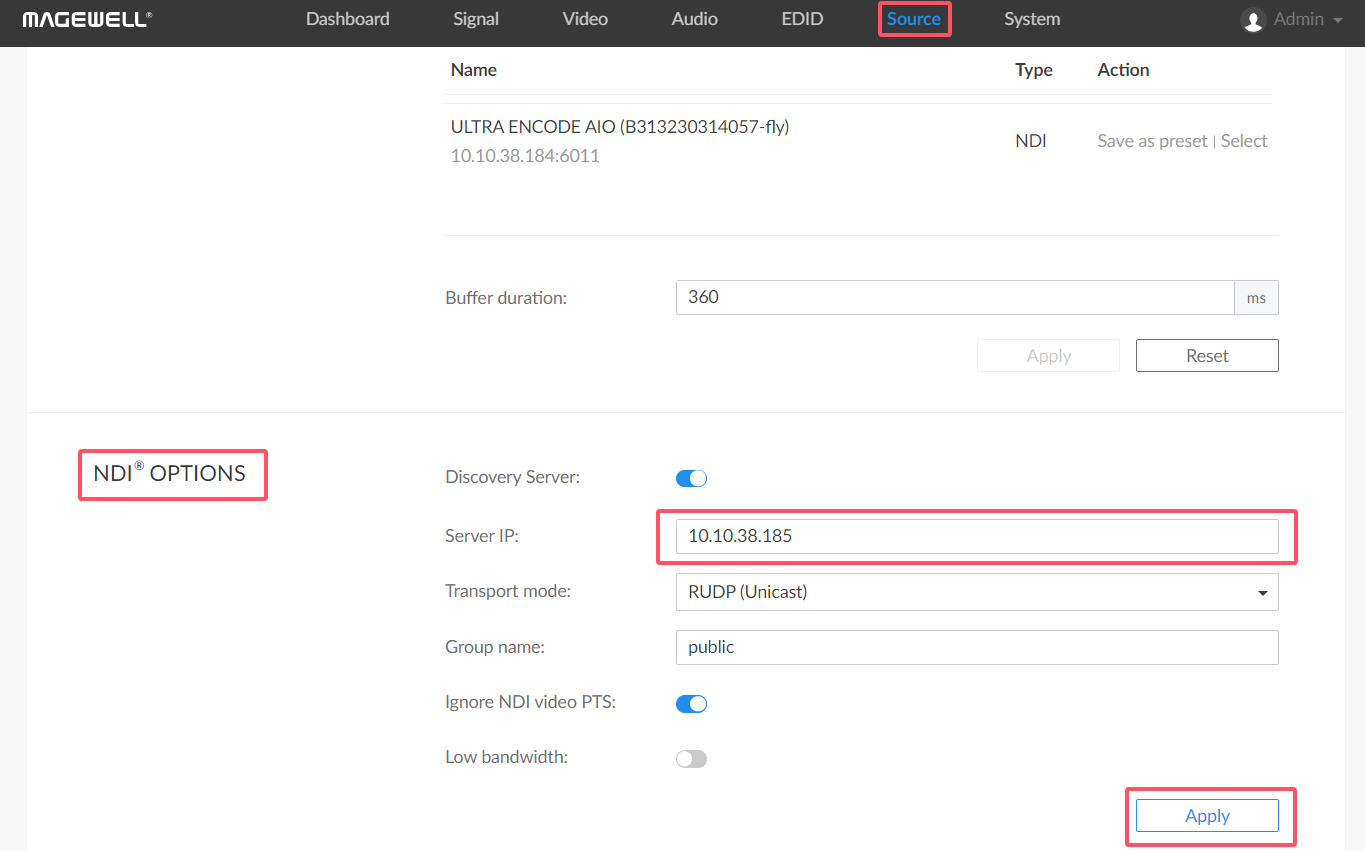This screenshot has width=1365, height=851.
Task: Expand the Transport mode dropdown
Action: [976, 592]
